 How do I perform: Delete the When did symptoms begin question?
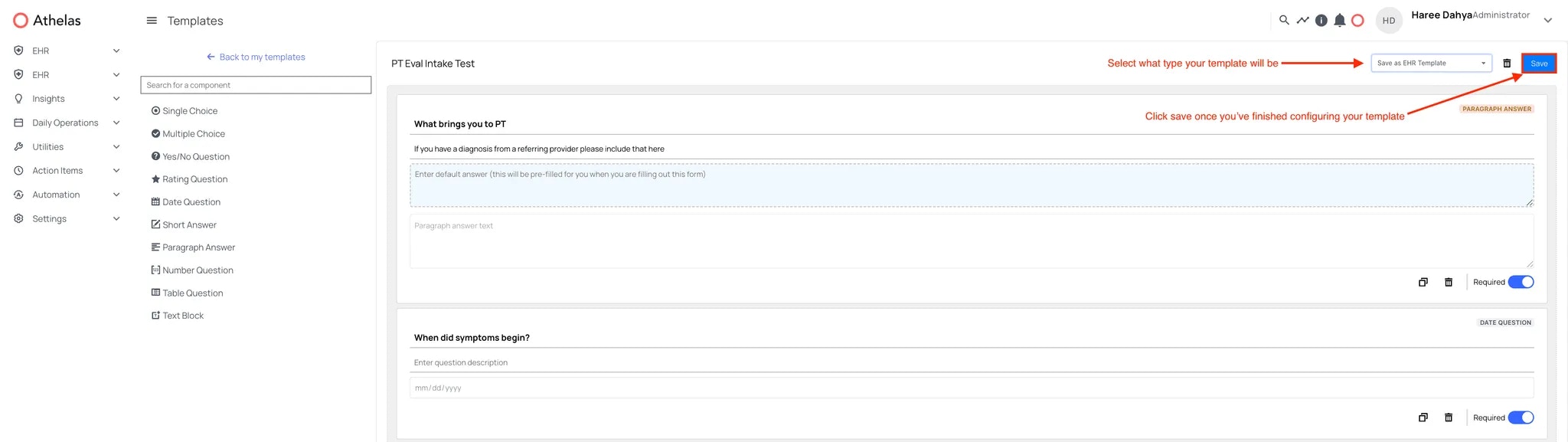pyautogui.click(x=1449, y=417)
